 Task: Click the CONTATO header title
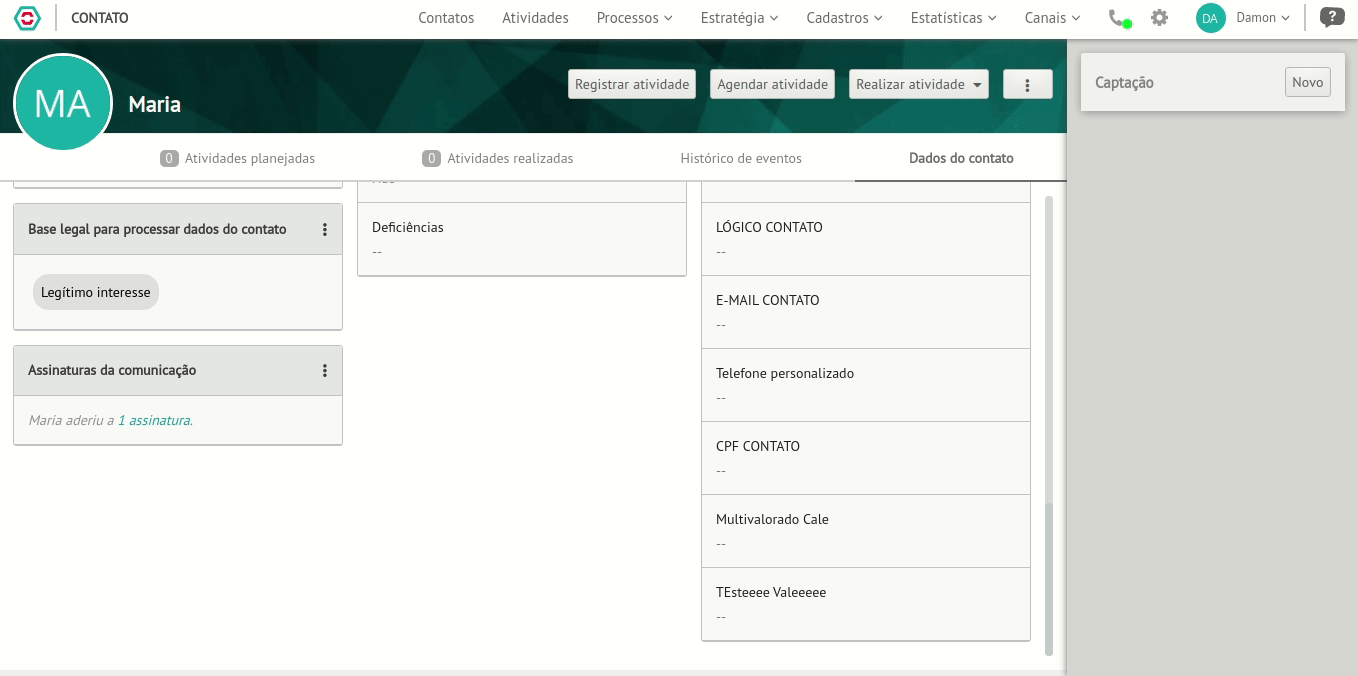pos(100,18)
